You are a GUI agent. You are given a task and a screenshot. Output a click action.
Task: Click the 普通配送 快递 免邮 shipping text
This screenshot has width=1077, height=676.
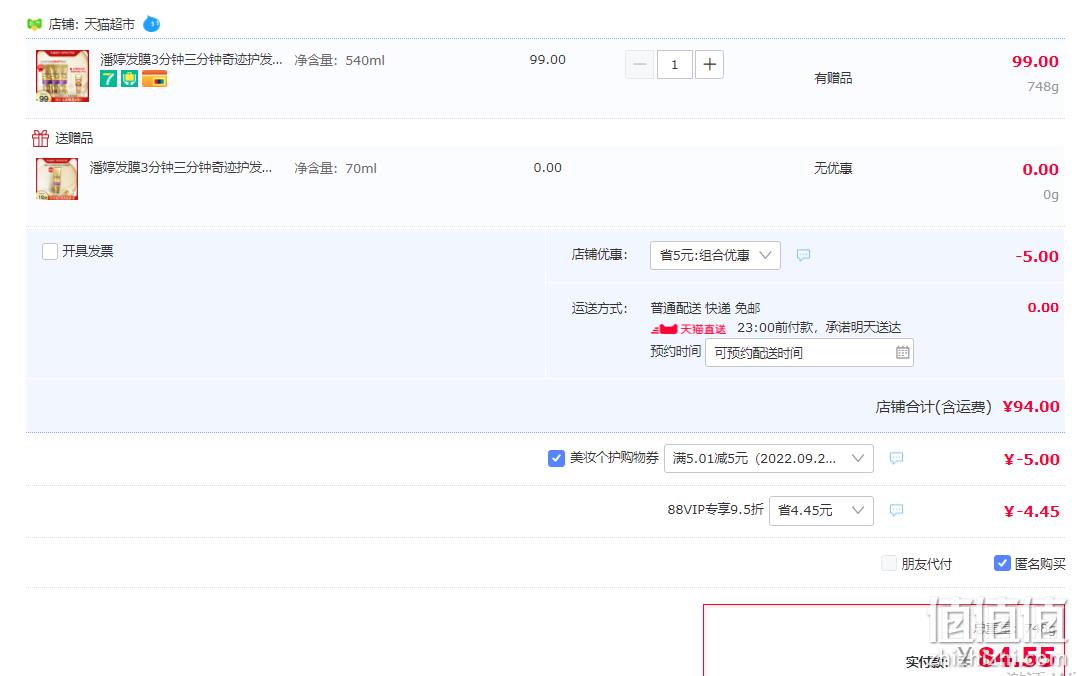tap(705, 308)
